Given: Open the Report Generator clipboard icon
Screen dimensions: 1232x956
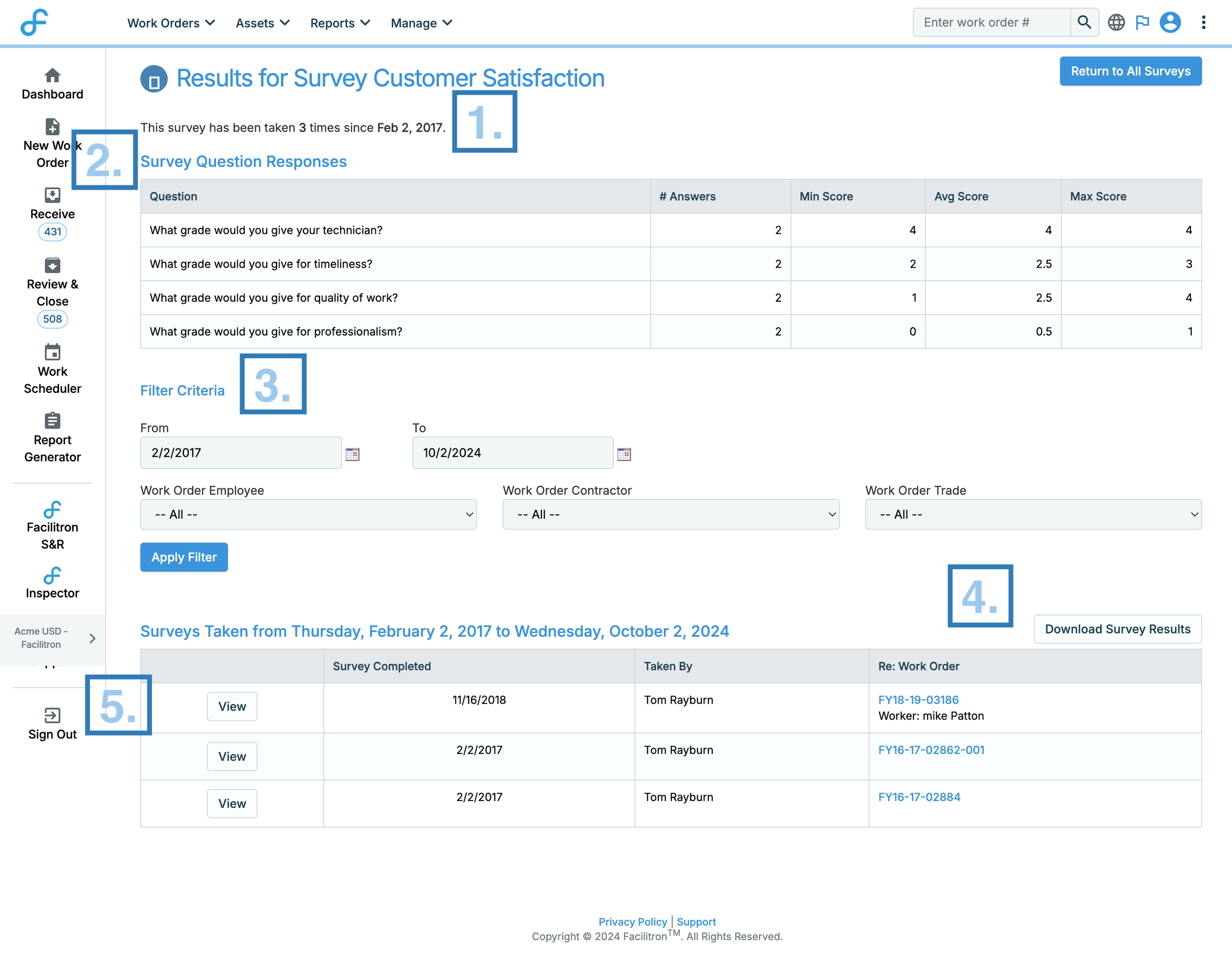Looking at the screenshot, I should [52, 420].
